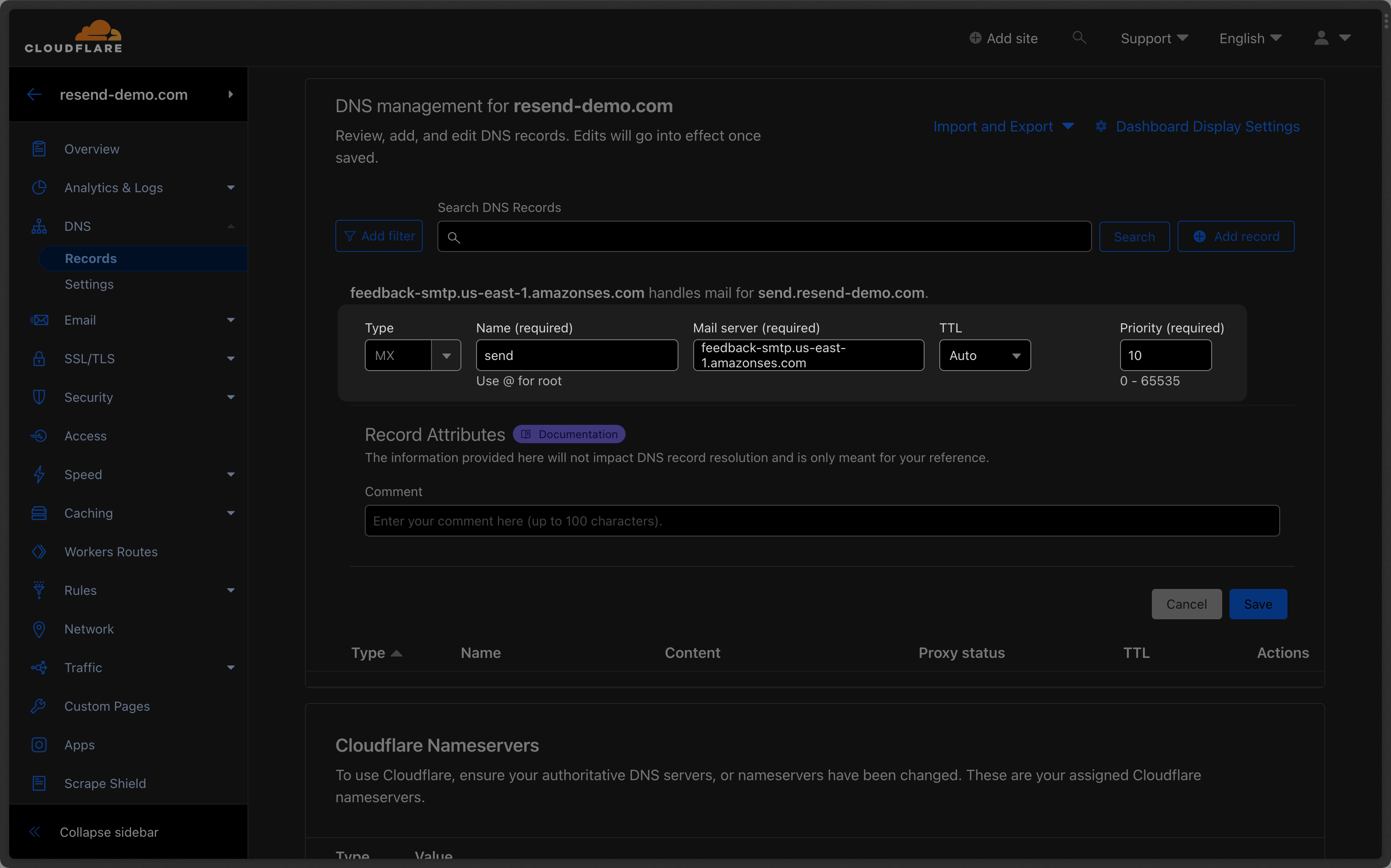This screenshot has width=1391, height=868.
Task: Expand the SSL/TLS section arrow
Action: [231, 359]
